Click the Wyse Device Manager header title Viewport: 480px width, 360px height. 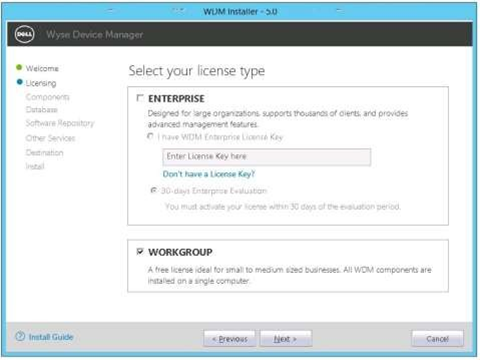click(95, 34)
